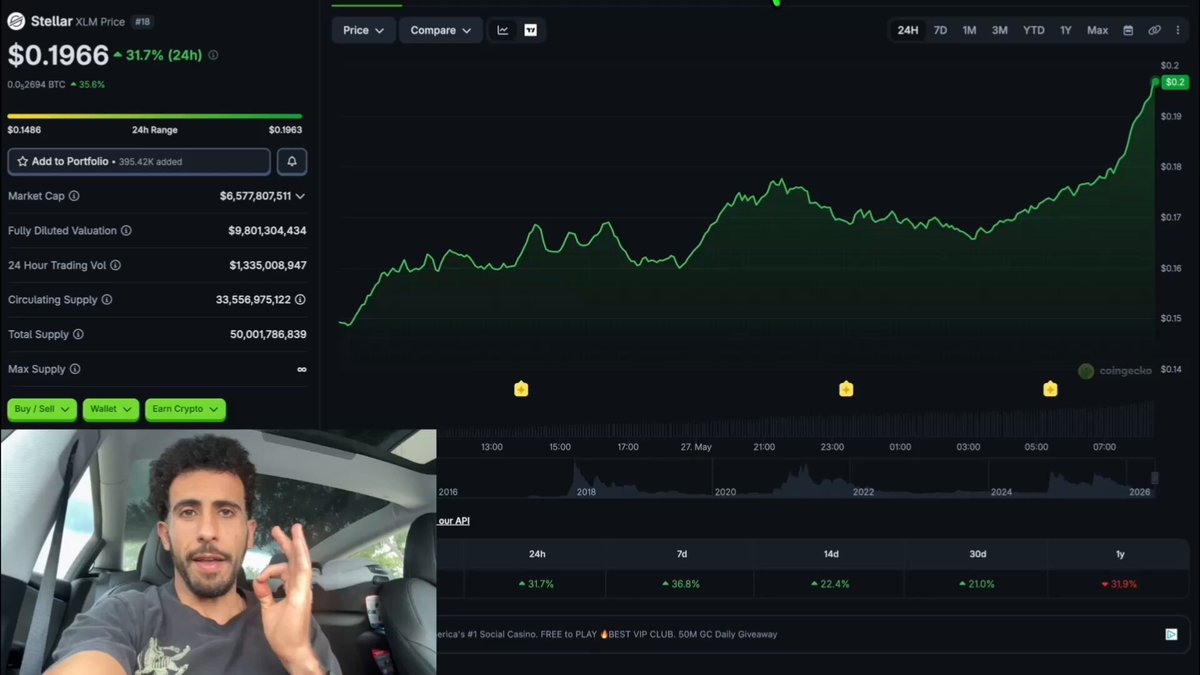Click the 1y 31.9% table cell
This screenshot has width=1200, height=675.
tap(1118, 584)
